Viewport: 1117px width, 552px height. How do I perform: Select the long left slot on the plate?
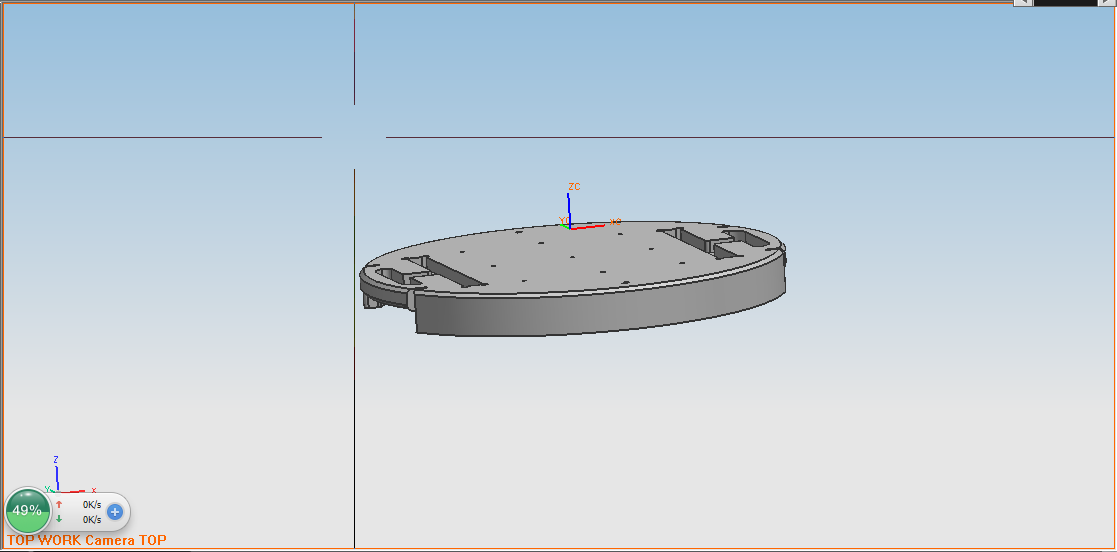[x=455, y=272]
